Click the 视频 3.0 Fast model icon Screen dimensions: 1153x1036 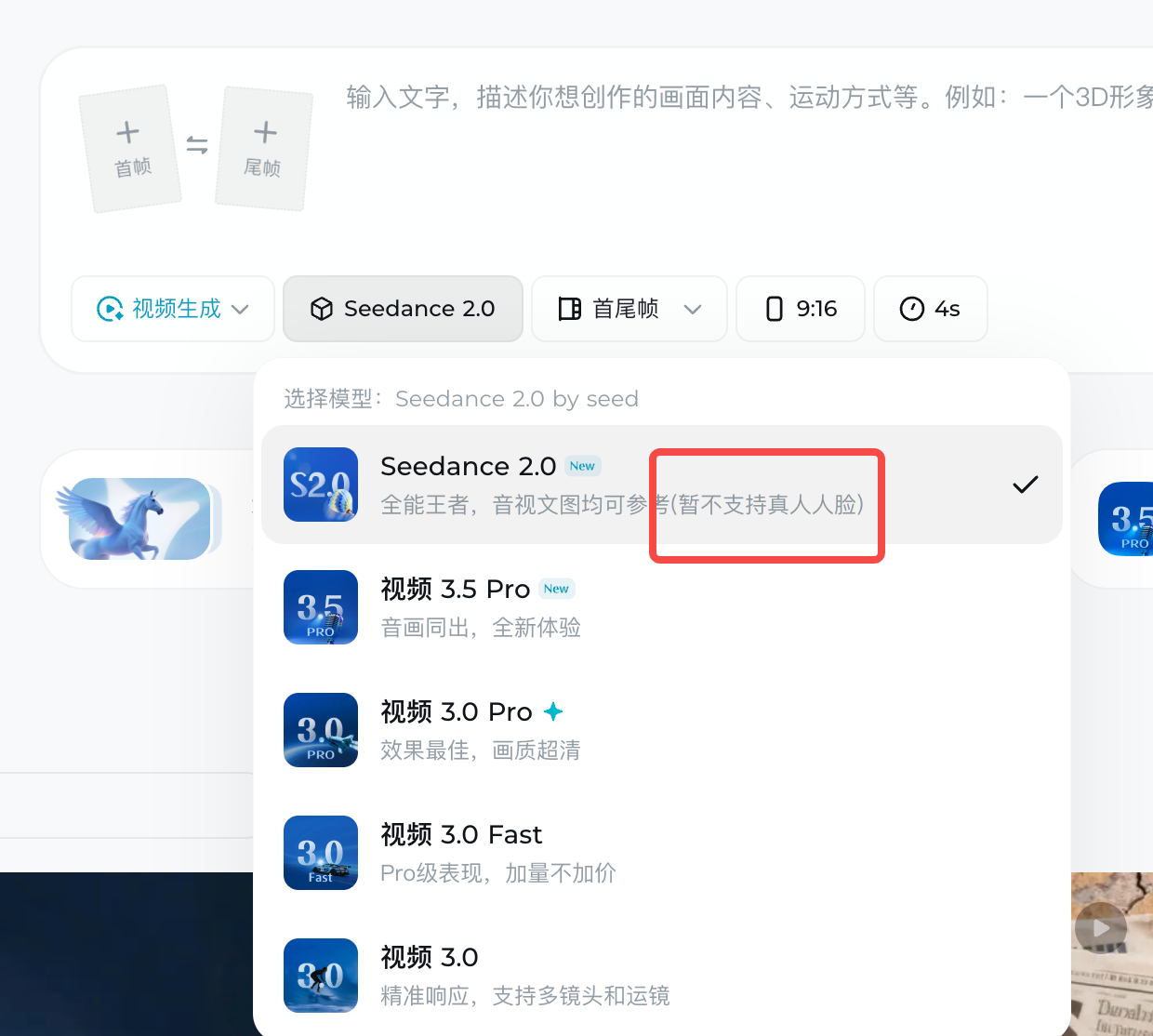pos(321,853)
